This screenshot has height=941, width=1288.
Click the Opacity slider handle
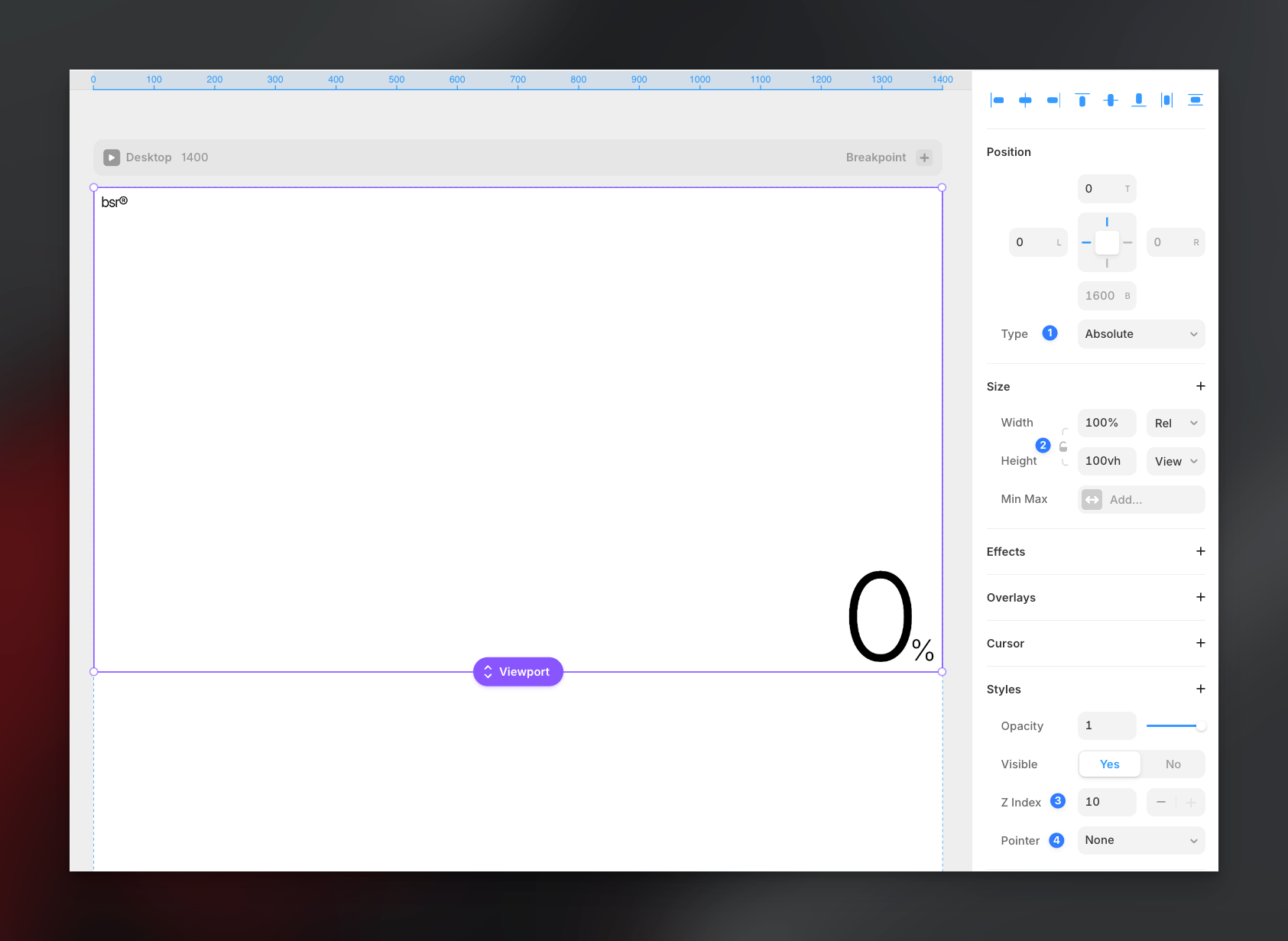[x=1200, y=725]
